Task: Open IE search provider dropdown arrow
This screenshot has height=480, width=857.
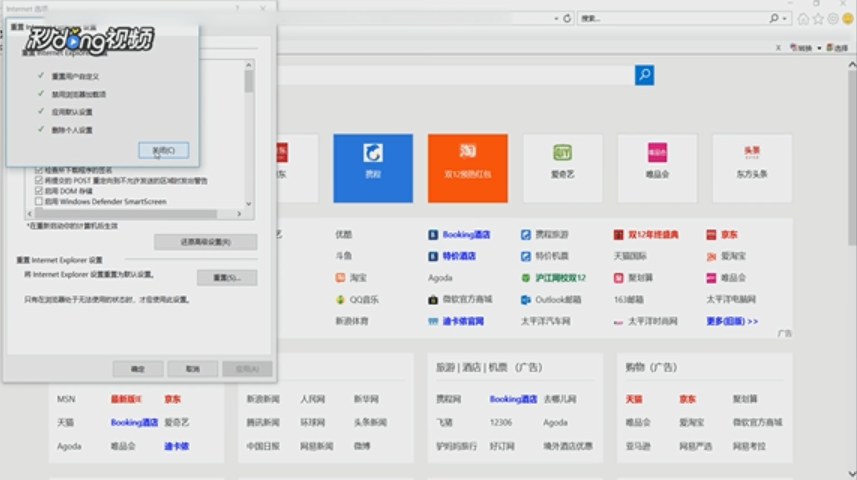Action: [x=785, y=19]
